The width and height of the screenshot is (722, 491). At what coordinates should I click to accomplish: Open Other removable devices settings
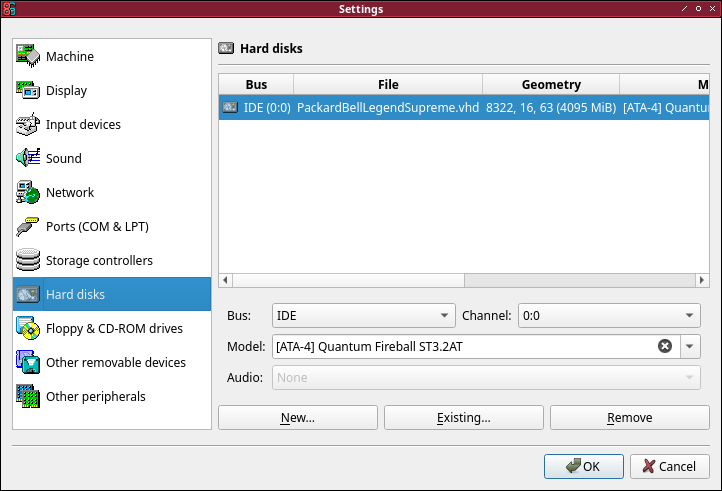point(112,362)
